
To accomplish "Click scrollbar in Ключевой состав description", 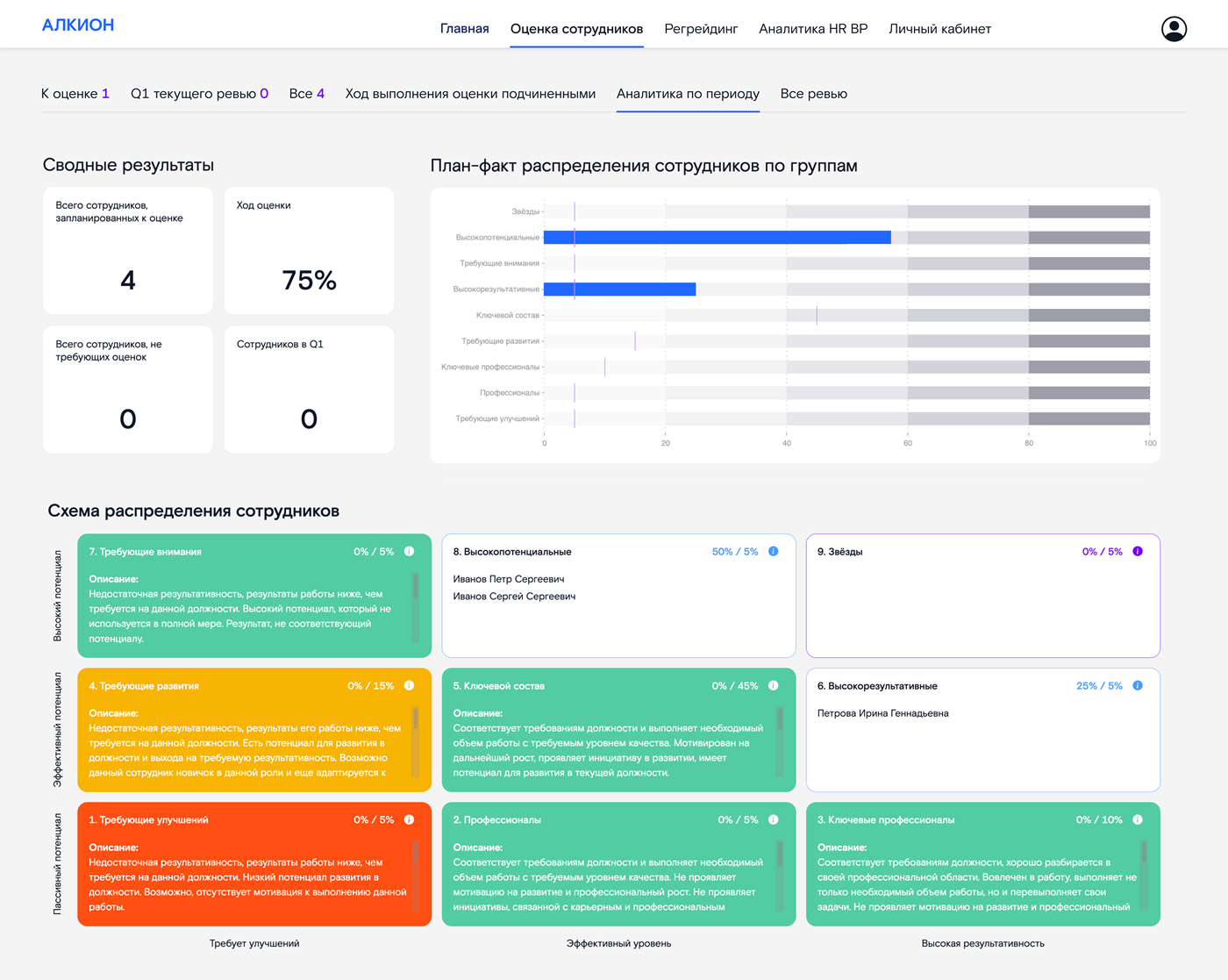I will [x=779, y=742].
